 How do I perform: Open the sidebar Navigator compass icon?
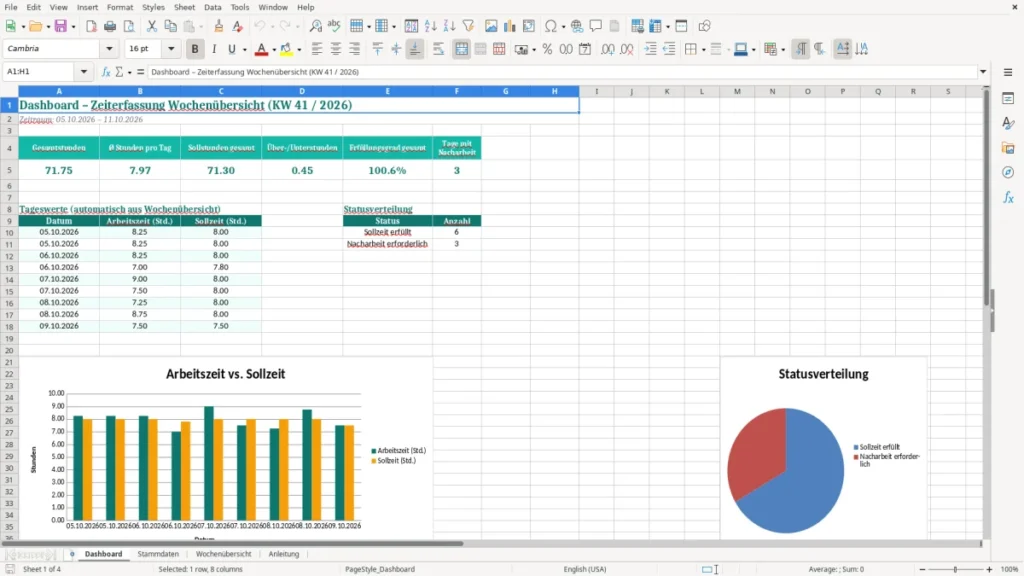[1008, 172]
